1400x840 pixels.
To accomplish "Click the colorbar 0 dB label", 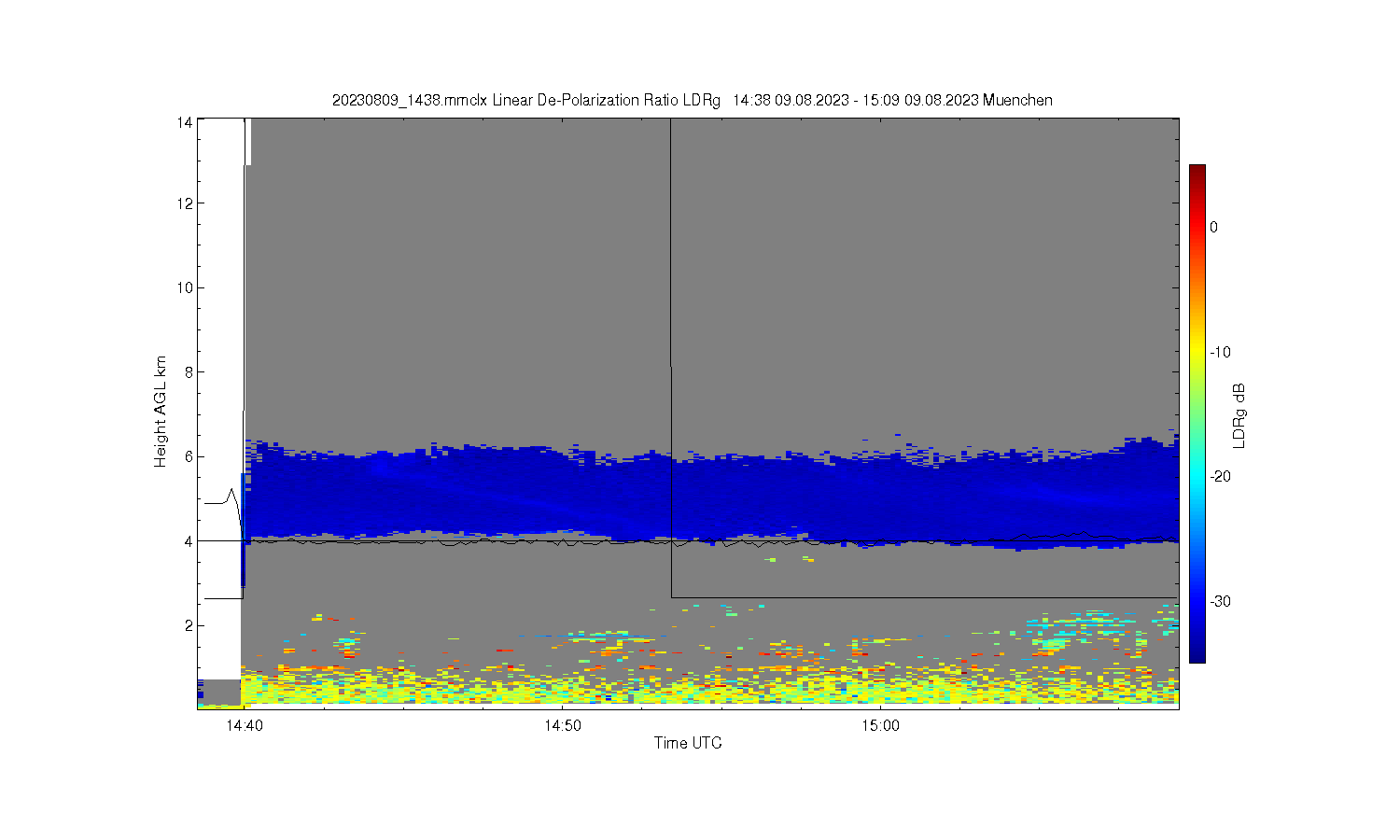I will coord(1213,227).
